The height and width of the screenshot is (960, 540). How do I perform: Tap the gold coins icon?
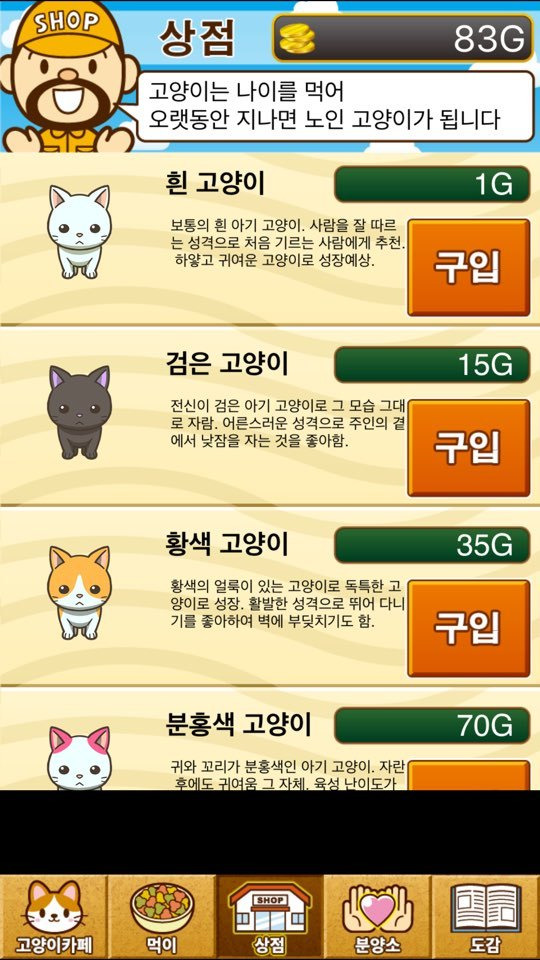[x=298, y=39]
